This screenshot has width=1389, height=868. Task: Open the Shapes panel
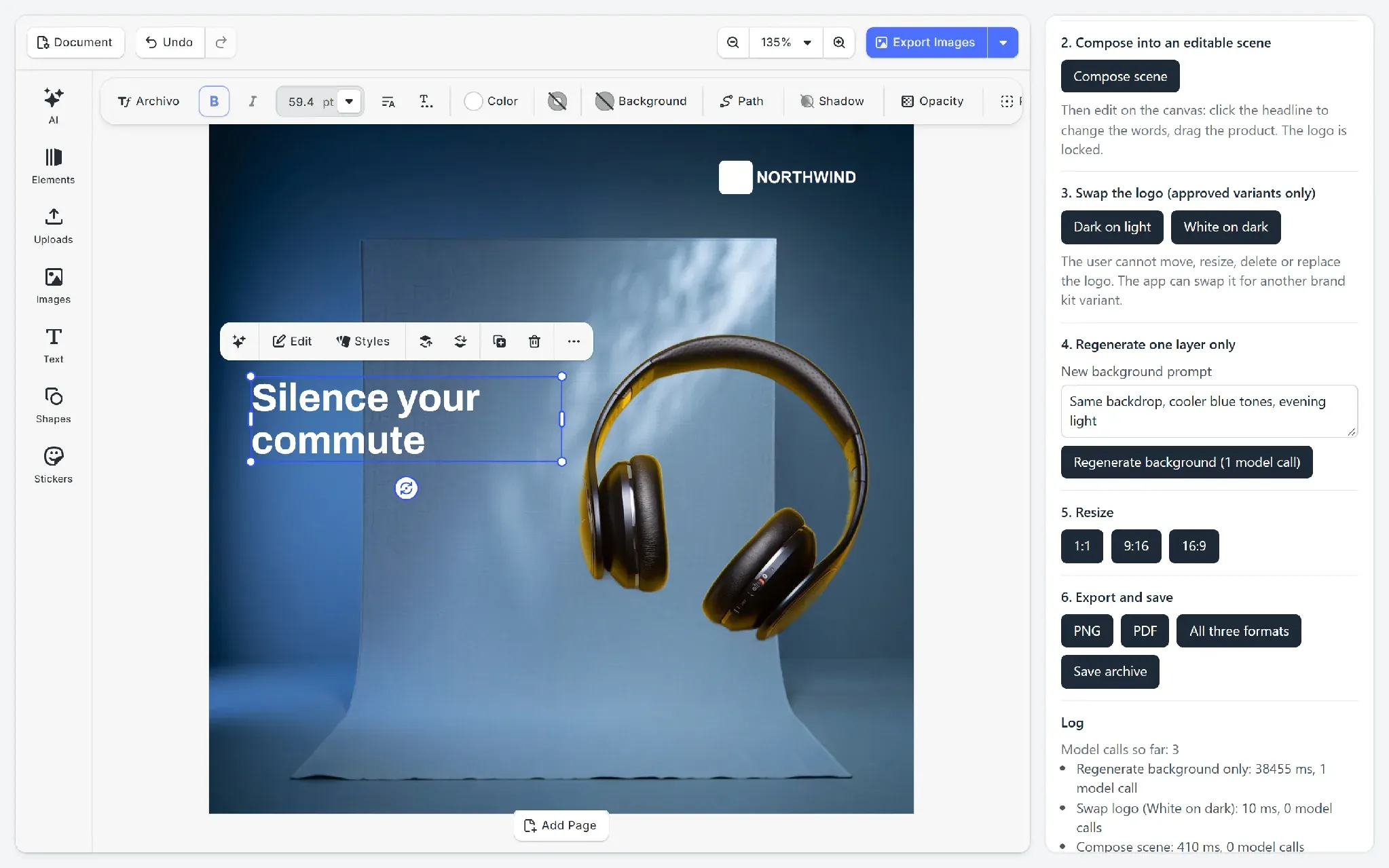point(53,404)
